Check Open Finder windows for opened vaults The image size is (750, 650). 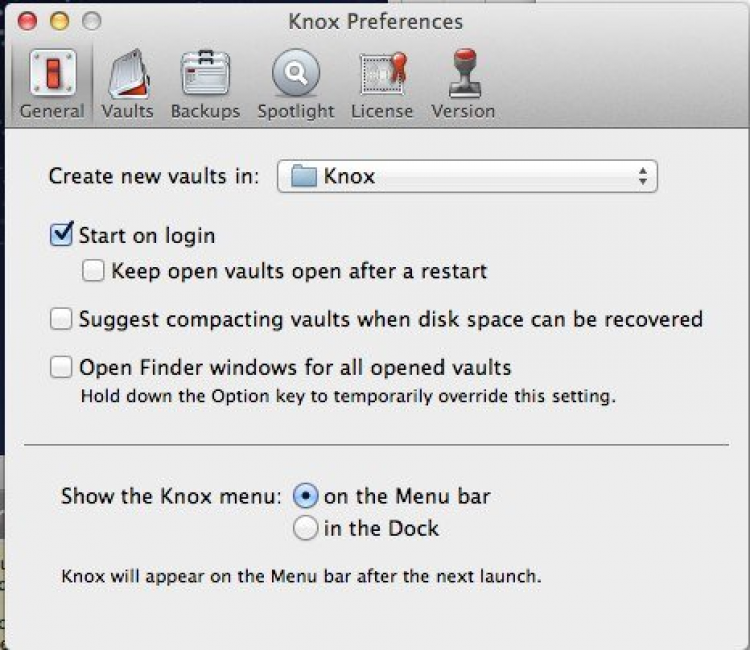(x=62, y=368)
